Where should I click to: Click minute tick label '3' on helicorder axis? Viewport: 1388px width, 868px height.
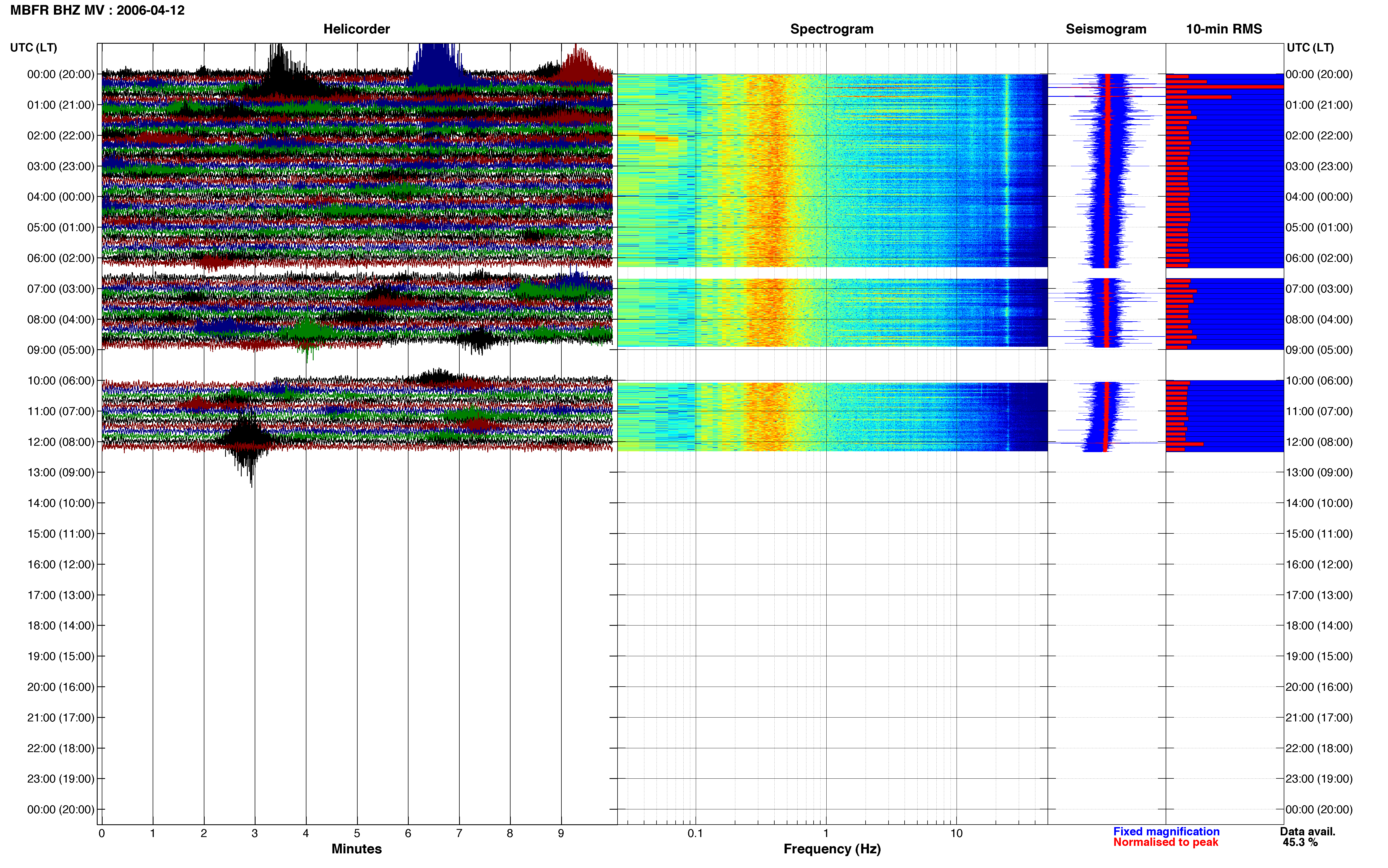point(255,833)
